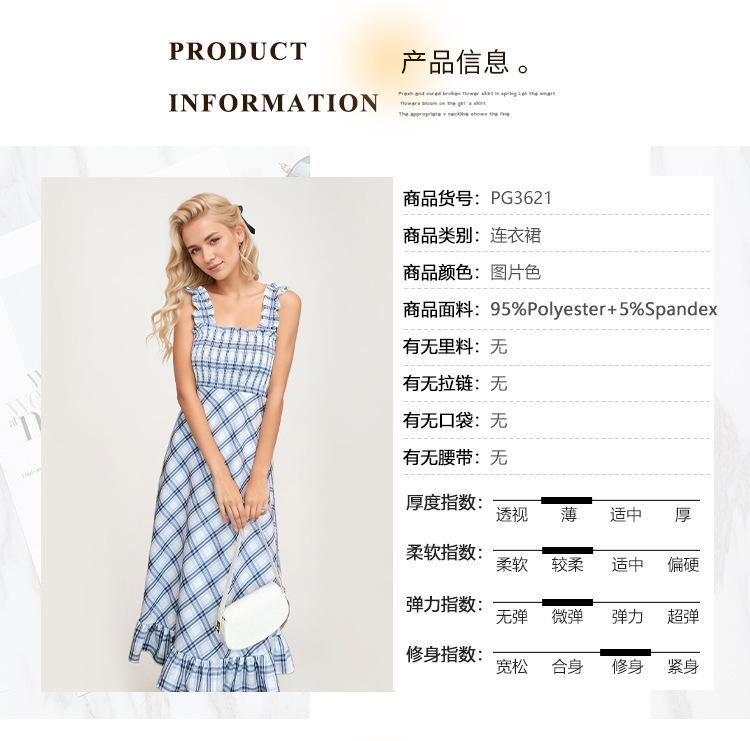Image resolution: width=750 pixels, height=741 pixels.
Task: Click the 紧身 label on fit scale
Action: (x=683, y=666)
